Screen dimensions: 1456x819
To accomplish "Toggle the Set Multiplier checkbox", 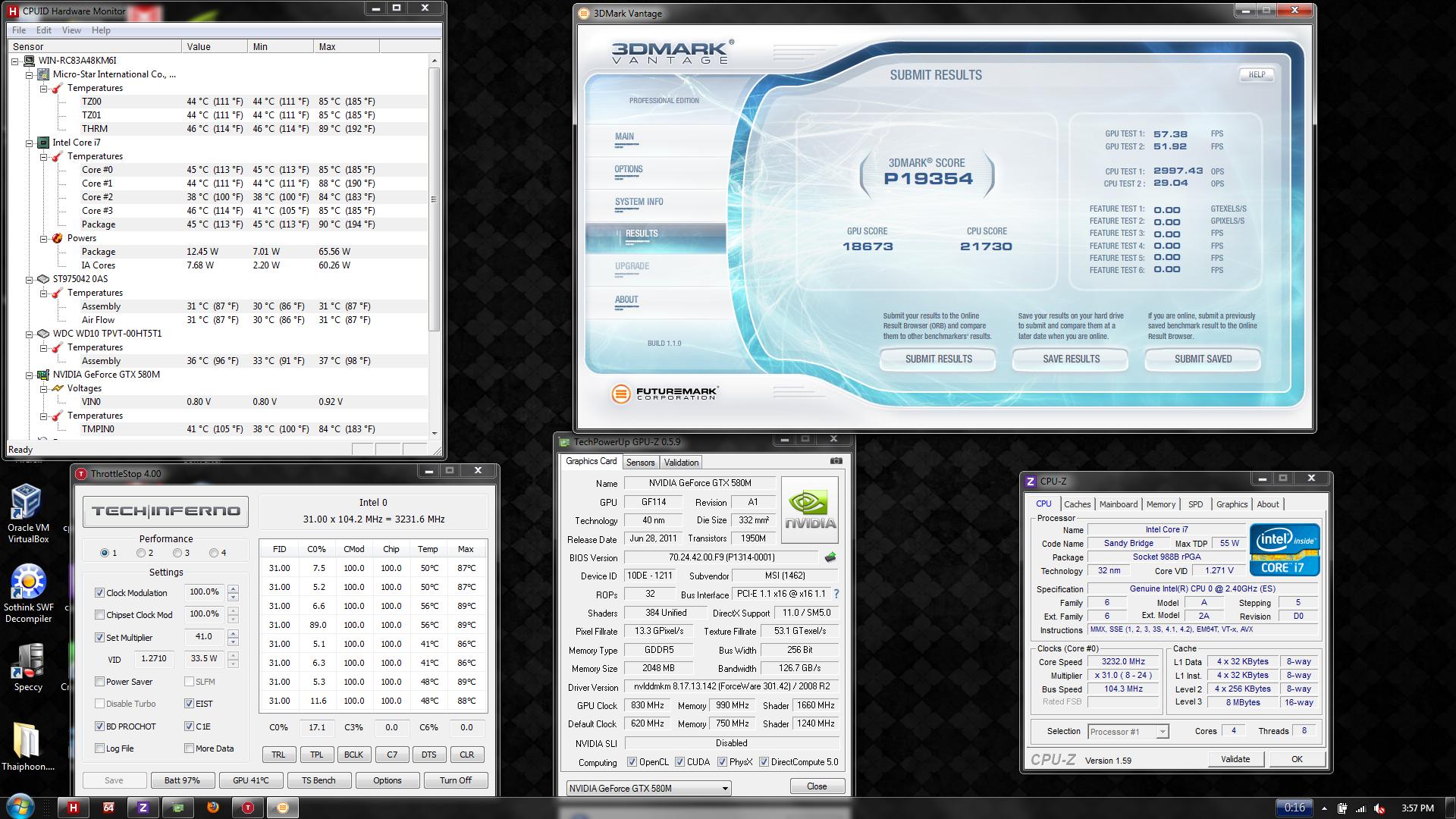I will [99, 638].
